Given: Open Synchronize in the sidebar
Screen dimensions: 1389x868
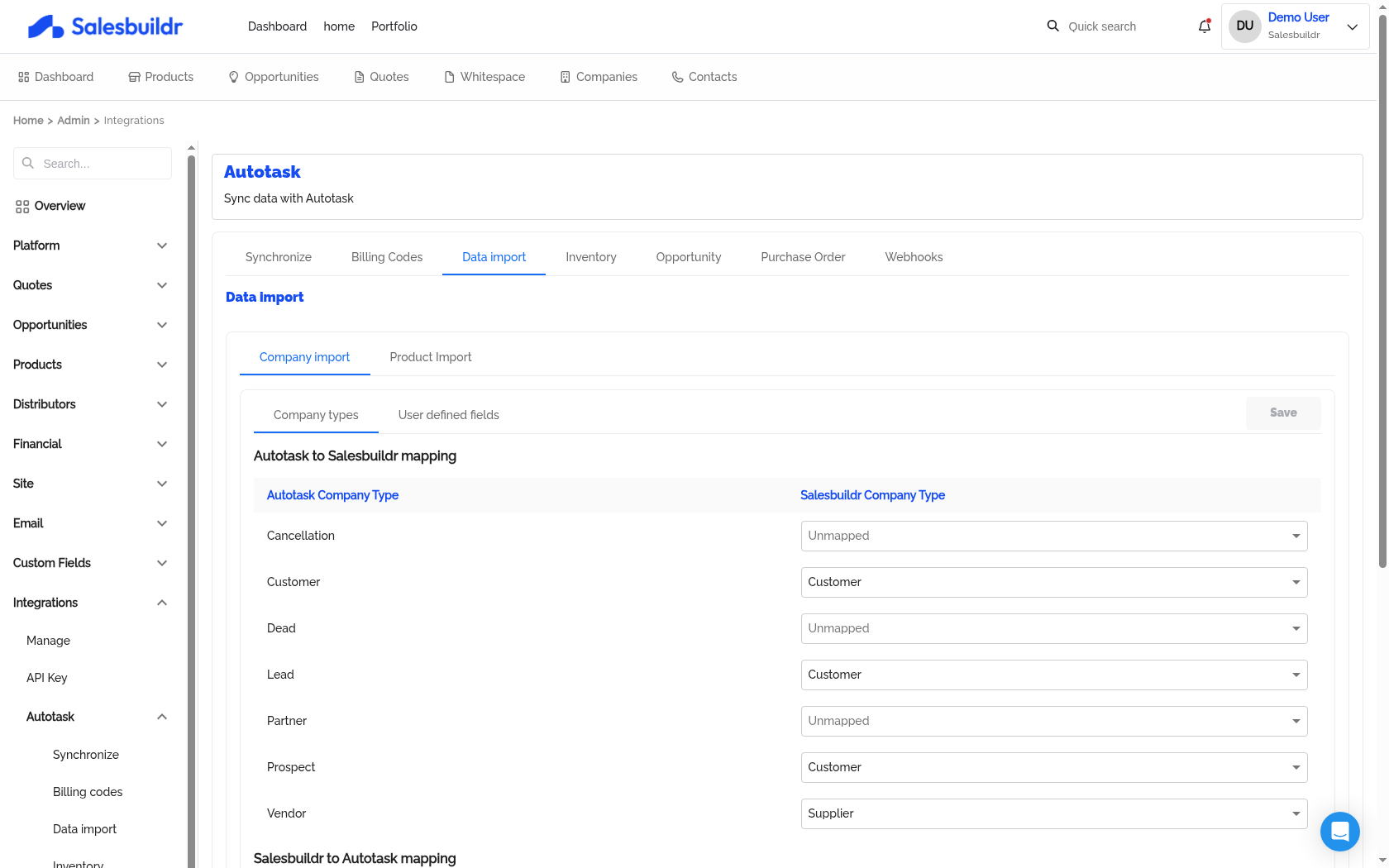Looking at the screenshot, I should point(86,755).
